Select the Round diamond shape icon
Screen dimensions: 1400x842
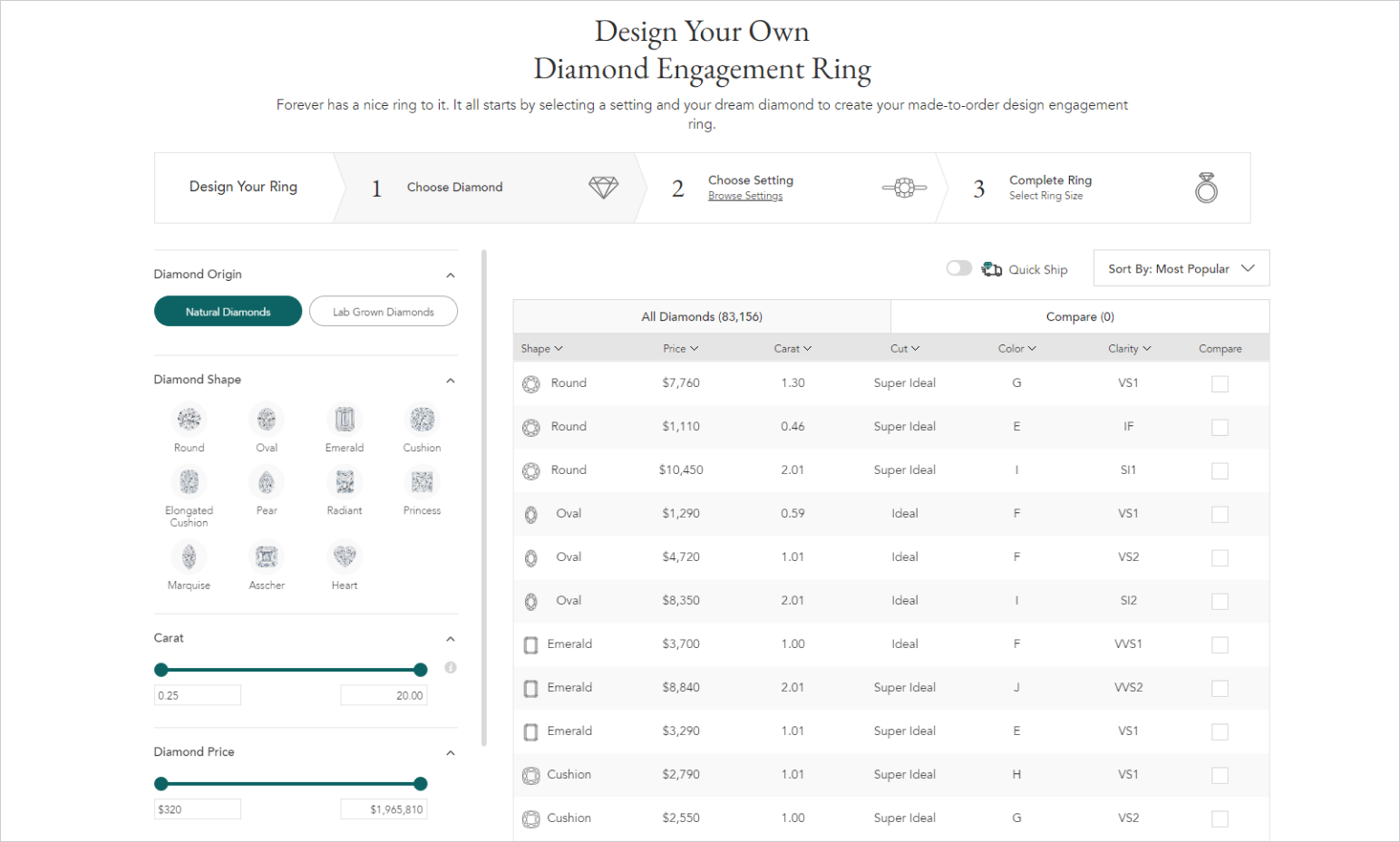tap(189, 419)
